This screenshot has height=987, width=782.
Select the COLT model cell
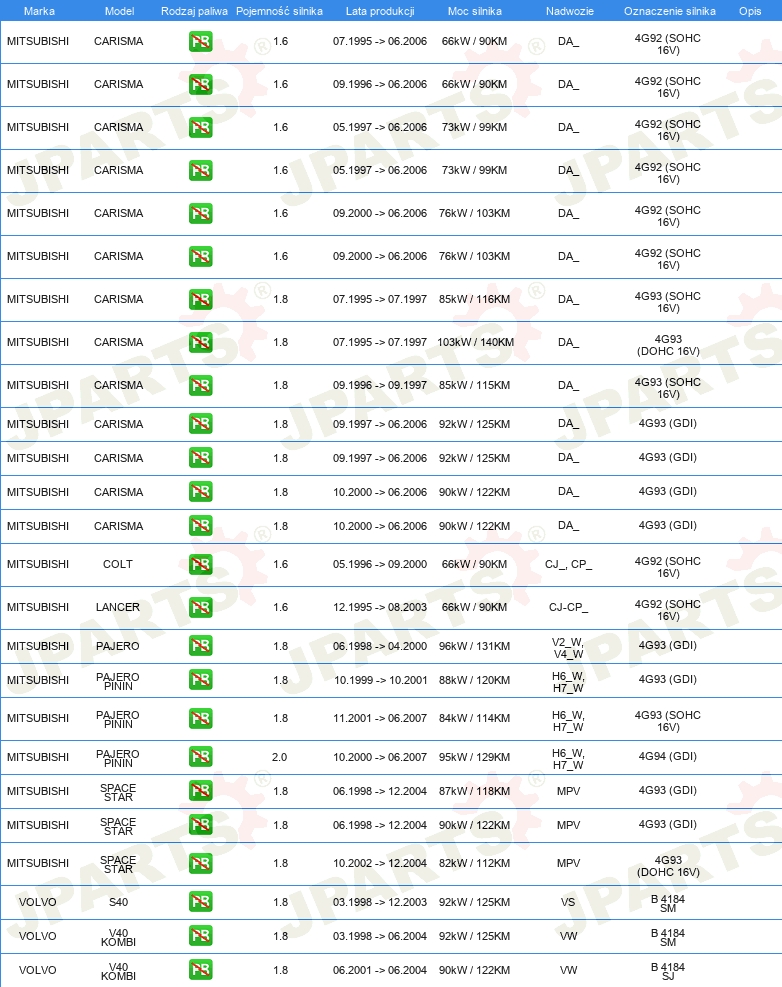(x=118, y=564)
